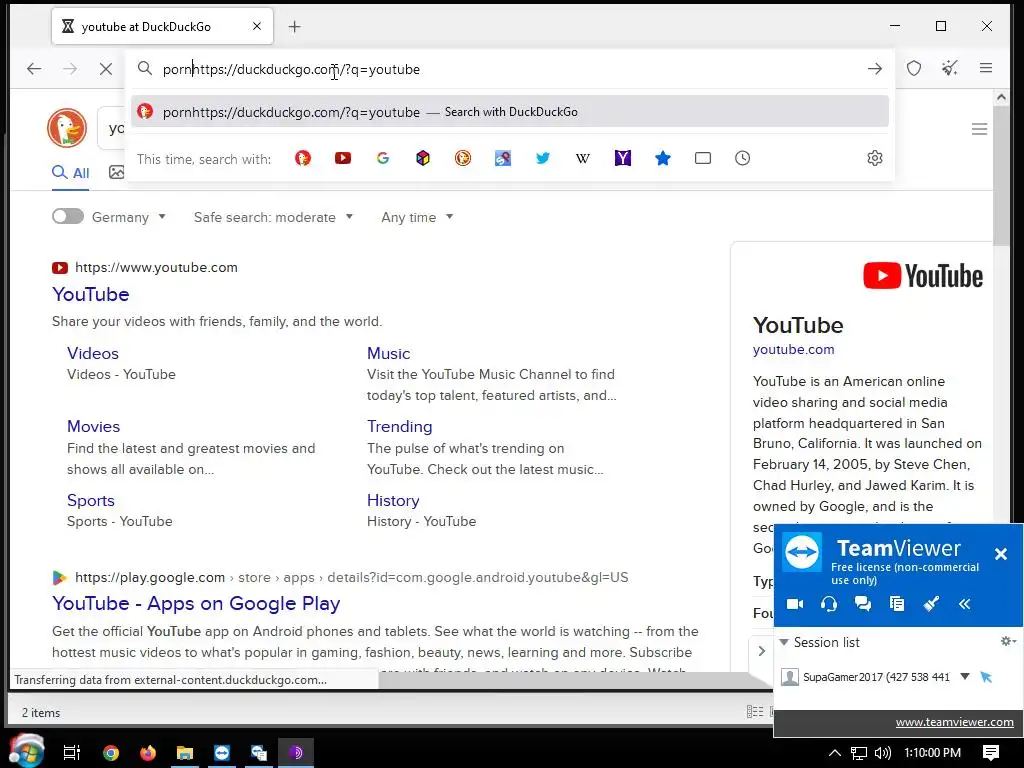The height and width of the screenshot is (768, 1024).
Task: Click the TeamViewer whiteboard marker icon
Action: [931, 604]
